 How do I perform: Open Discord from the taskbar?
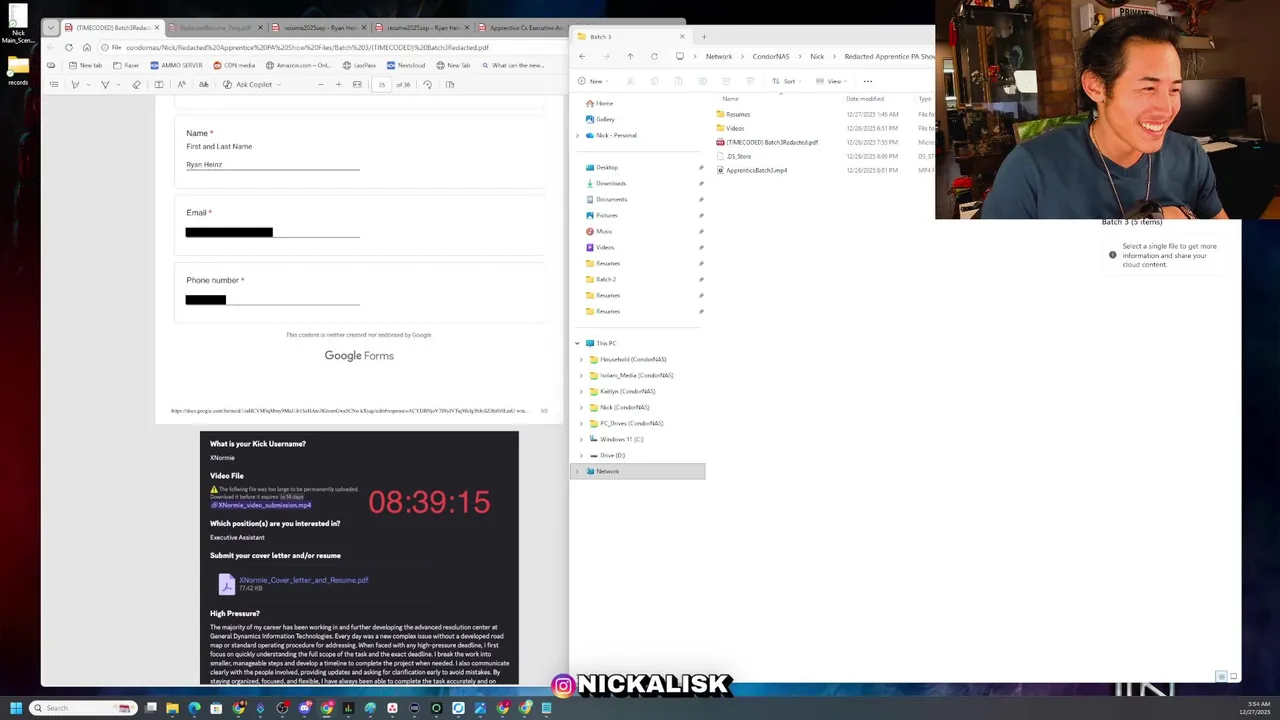click(x=304, y=708)
